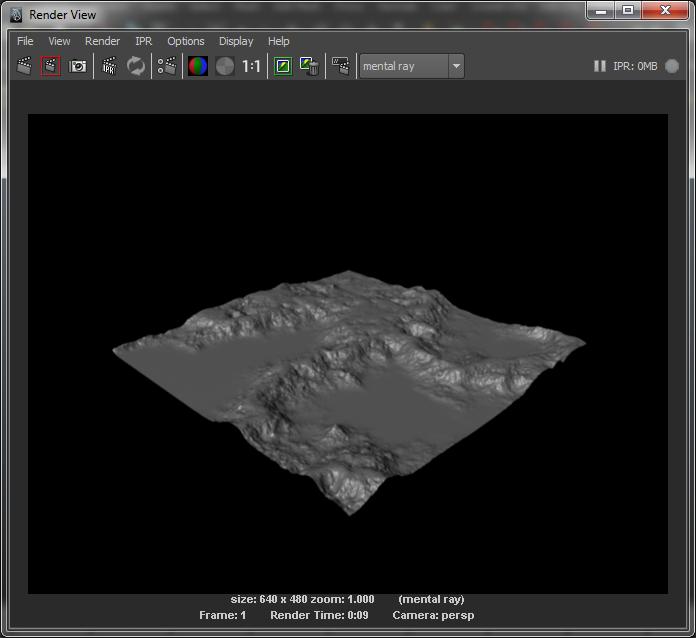Click the Maya icon in the title bar

click(16, 15)
